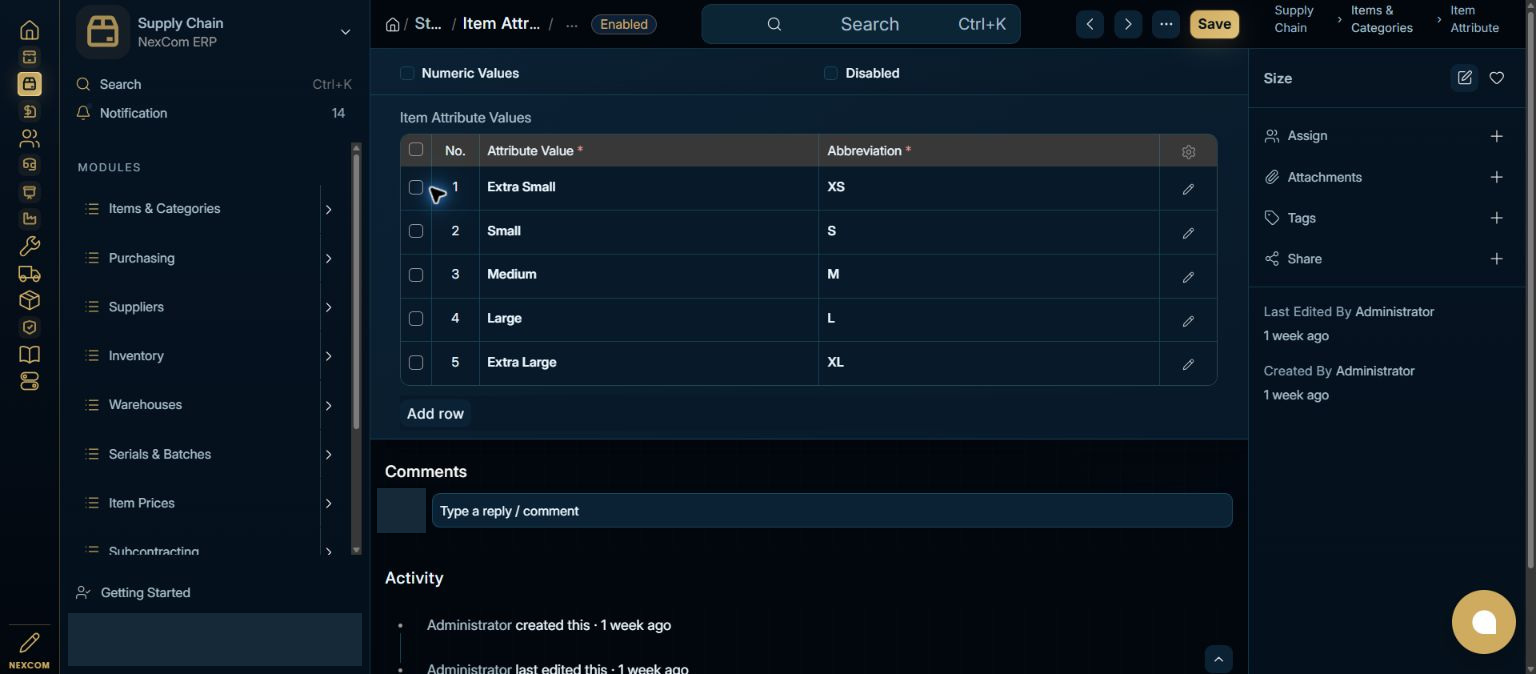Viewport: 1536px width, 674px height.
Task: Enable the Numeric Values checkbox
Action: point(407,73)
